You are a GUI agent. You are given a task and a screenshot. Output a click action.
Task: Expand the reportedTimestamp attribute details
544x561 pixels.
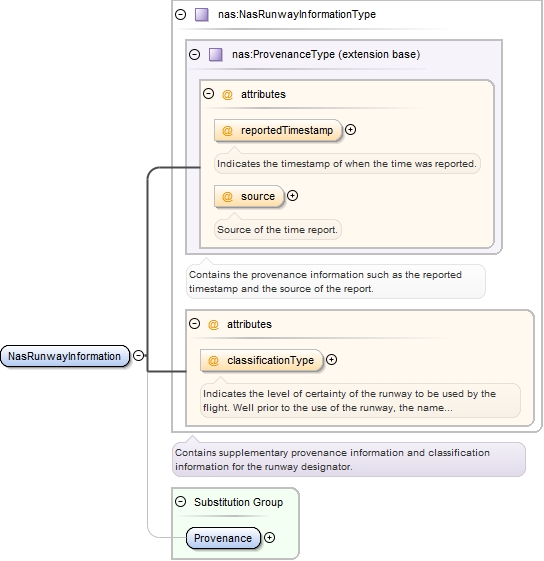[350, 130]
